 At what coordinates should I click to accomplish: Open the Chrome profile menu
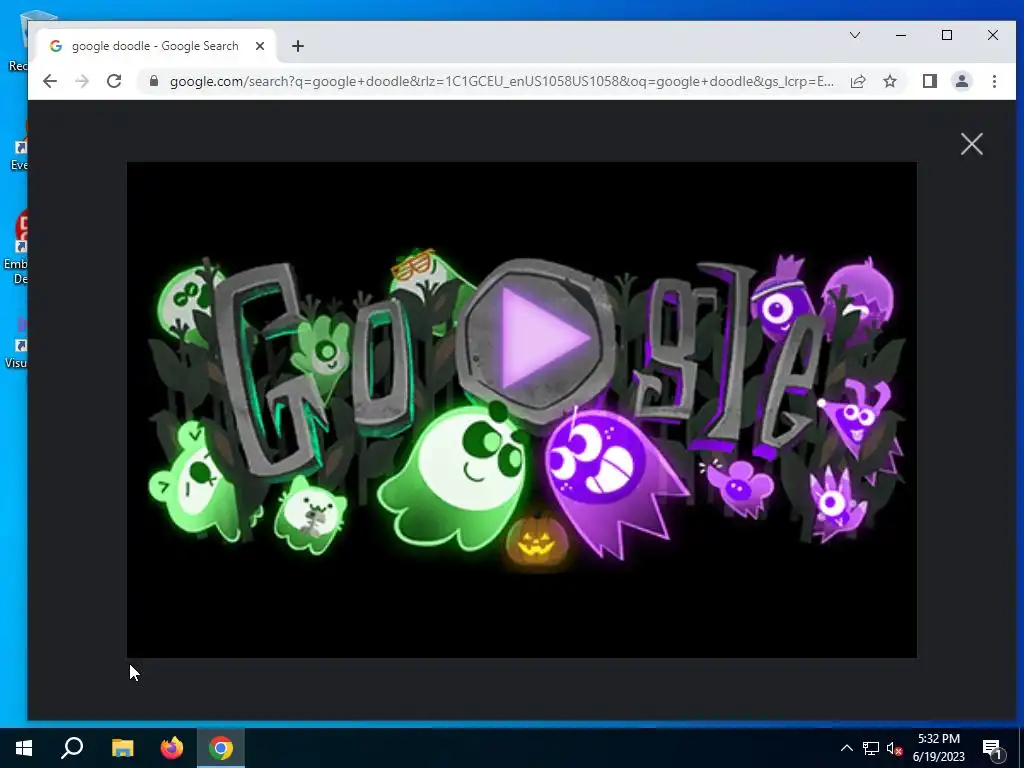[962, 81]
